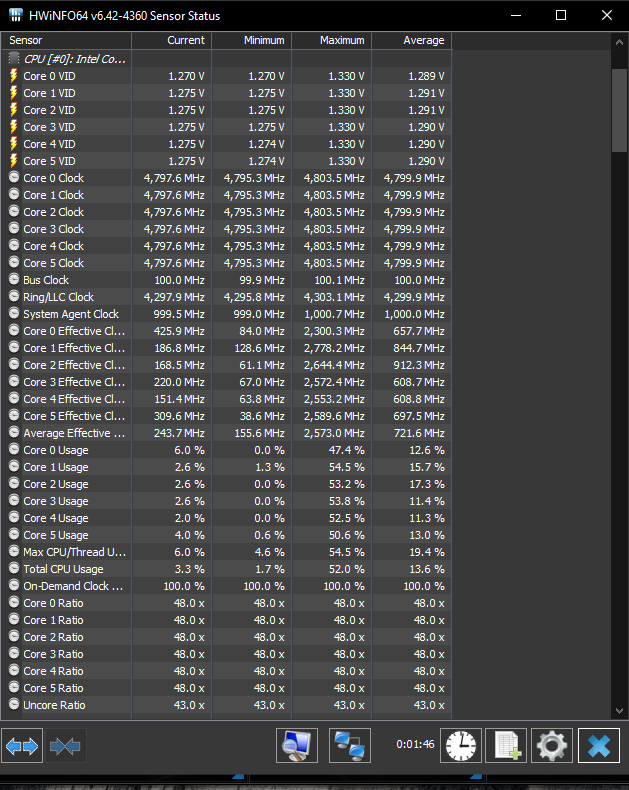
Task: Select the Core 4 VID row
Action: tap(226, 144)
